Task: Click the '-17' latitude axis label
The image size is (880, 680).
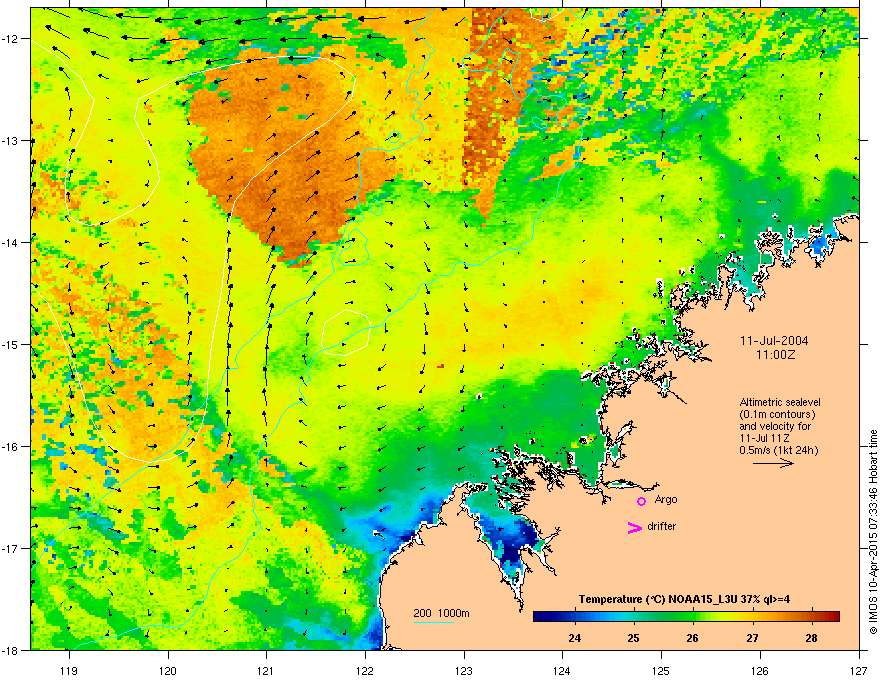Action: 10,548
